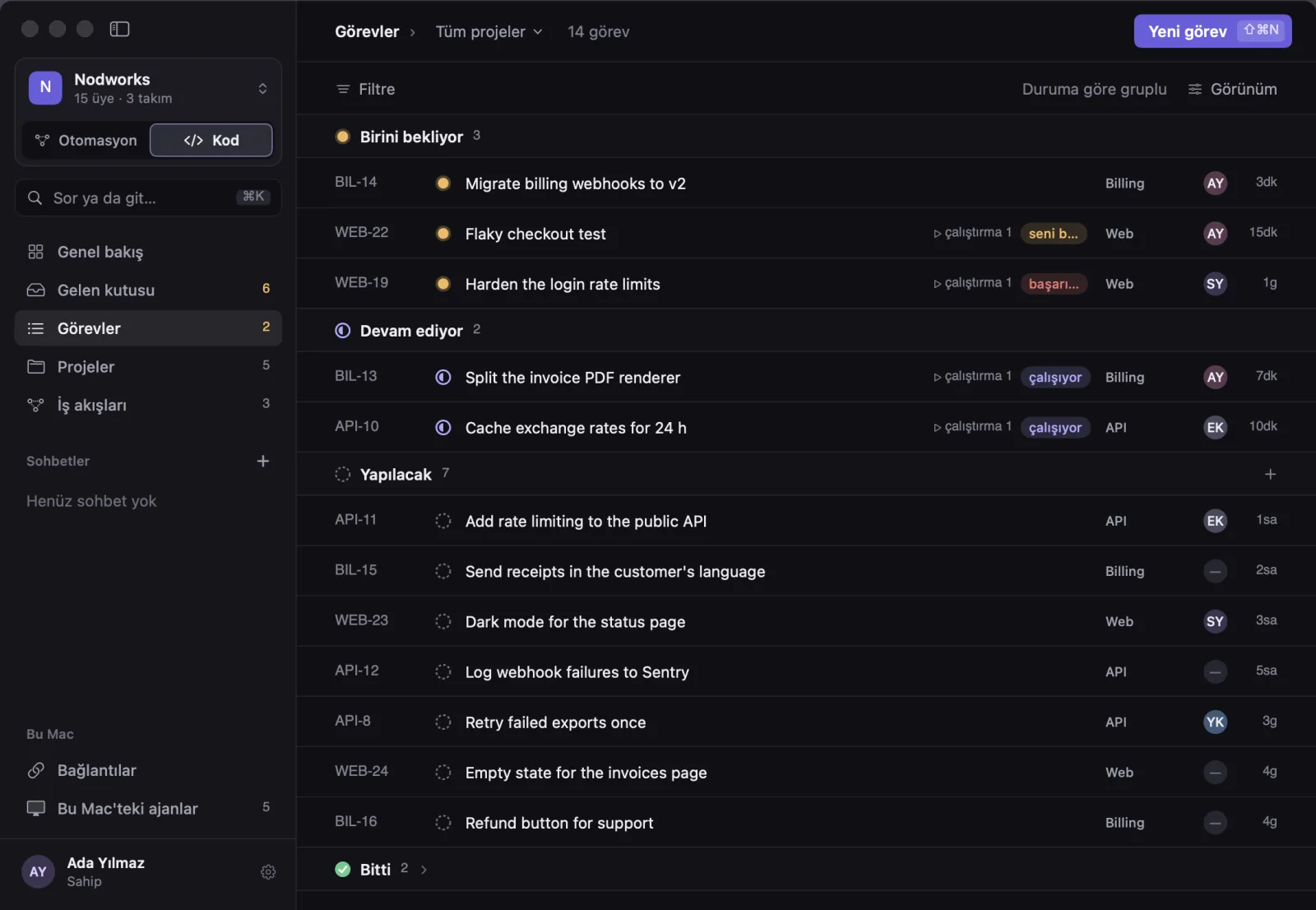Switch to Otomasyon mode
This screenshot has width=1316, height=910.
(86, 140)
